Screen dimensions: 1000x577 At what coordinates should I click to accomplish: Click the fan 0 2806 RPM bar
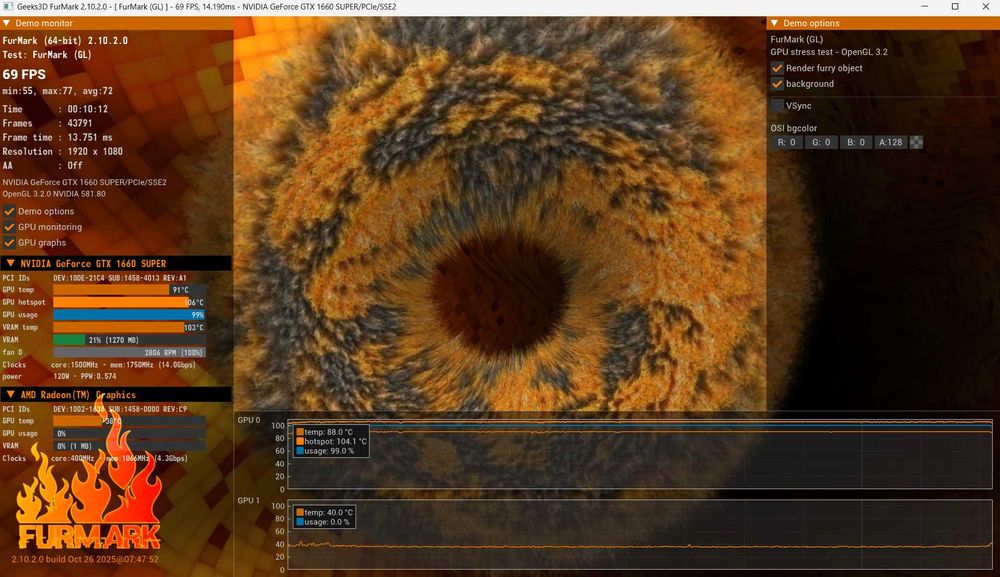(x=129, y=352)
